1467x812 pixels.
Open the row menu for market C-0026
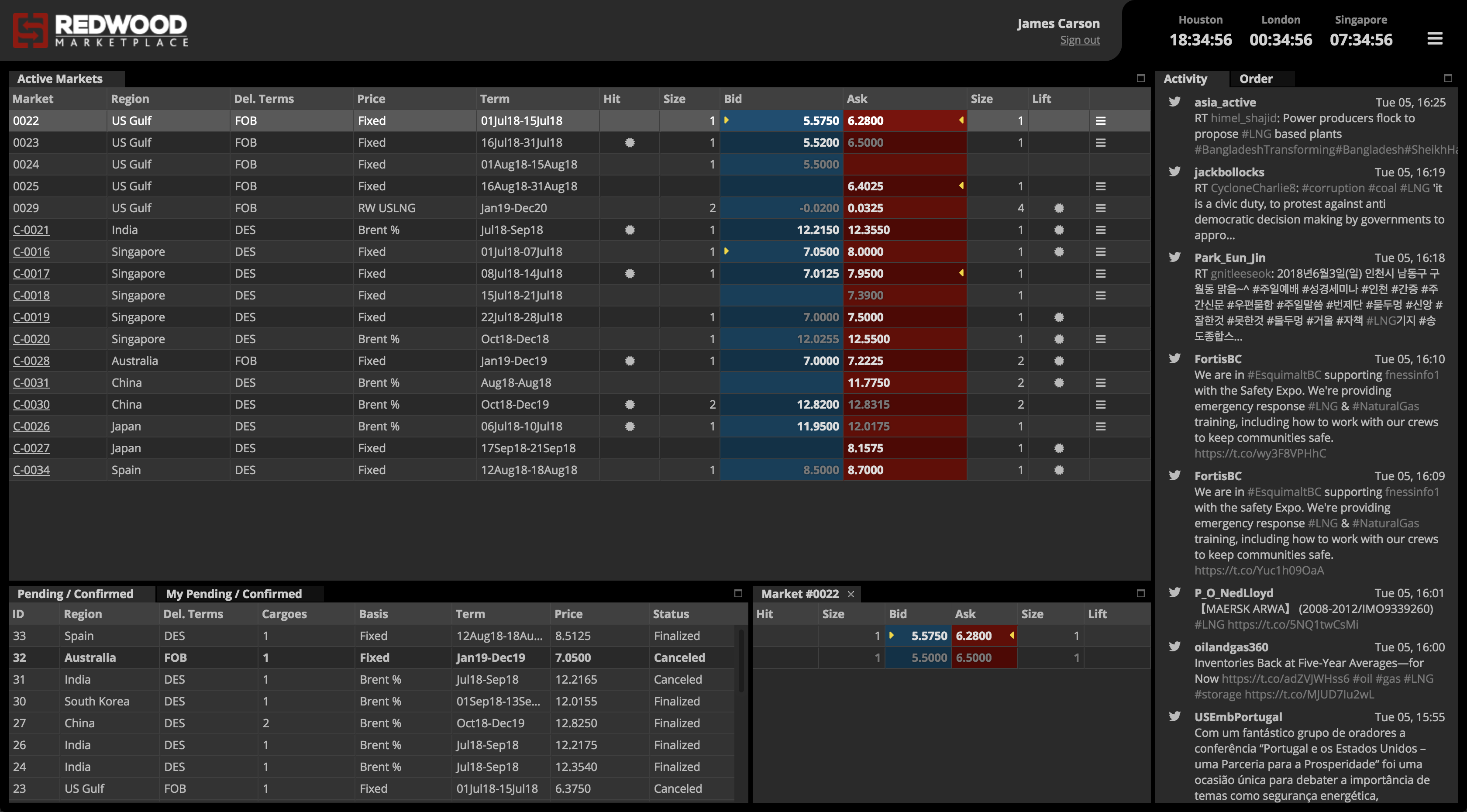pyautogui.click(x=1100, y=427)
